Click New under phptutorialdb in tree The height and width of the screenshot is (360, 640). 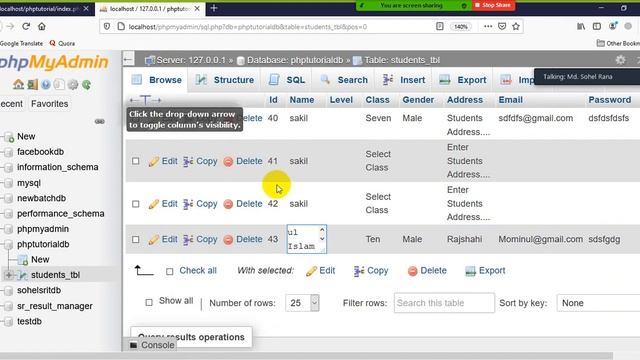point(40,260)
